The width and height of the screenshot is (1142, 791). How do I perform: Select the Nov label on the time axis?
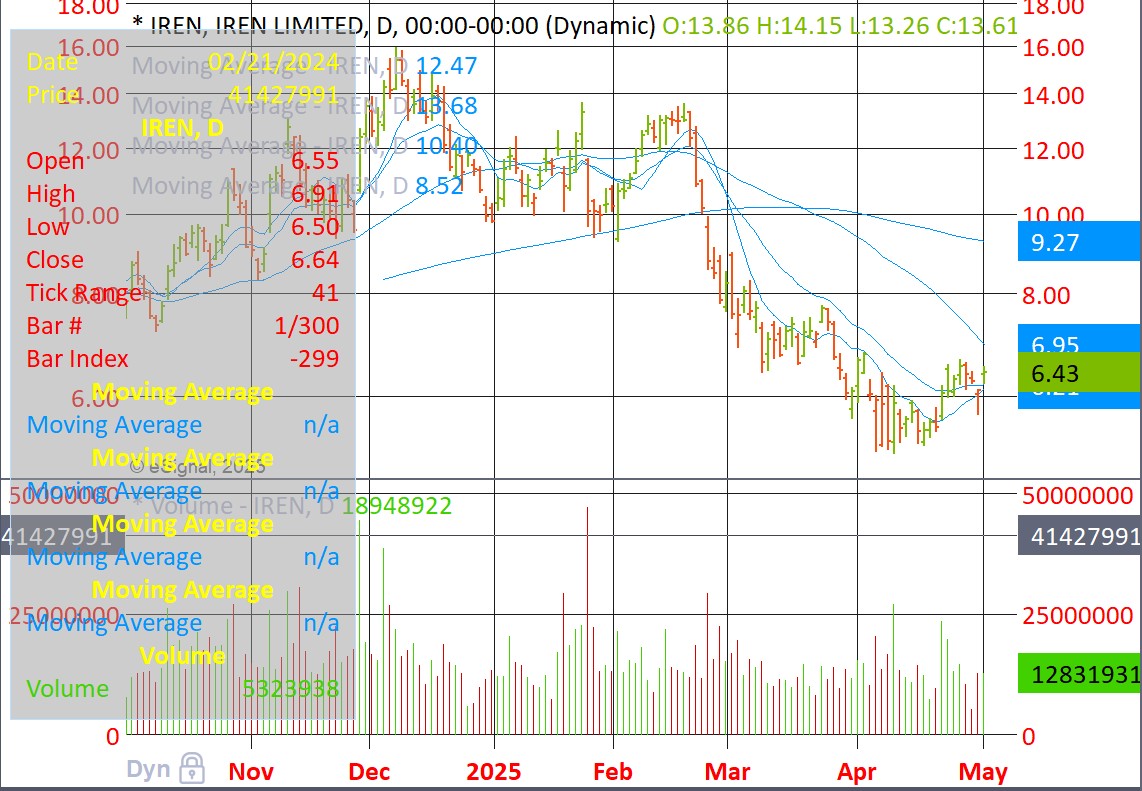pos(251,771)
